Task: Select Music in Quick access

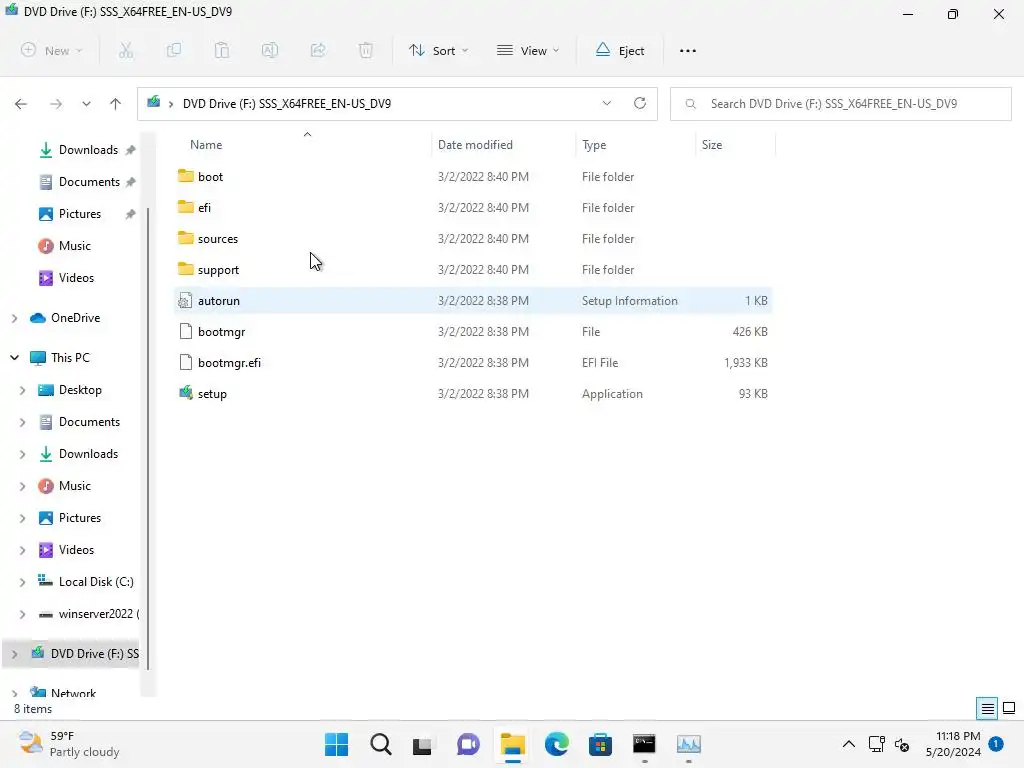Action: pyautogui.click(x=74, y=246)
